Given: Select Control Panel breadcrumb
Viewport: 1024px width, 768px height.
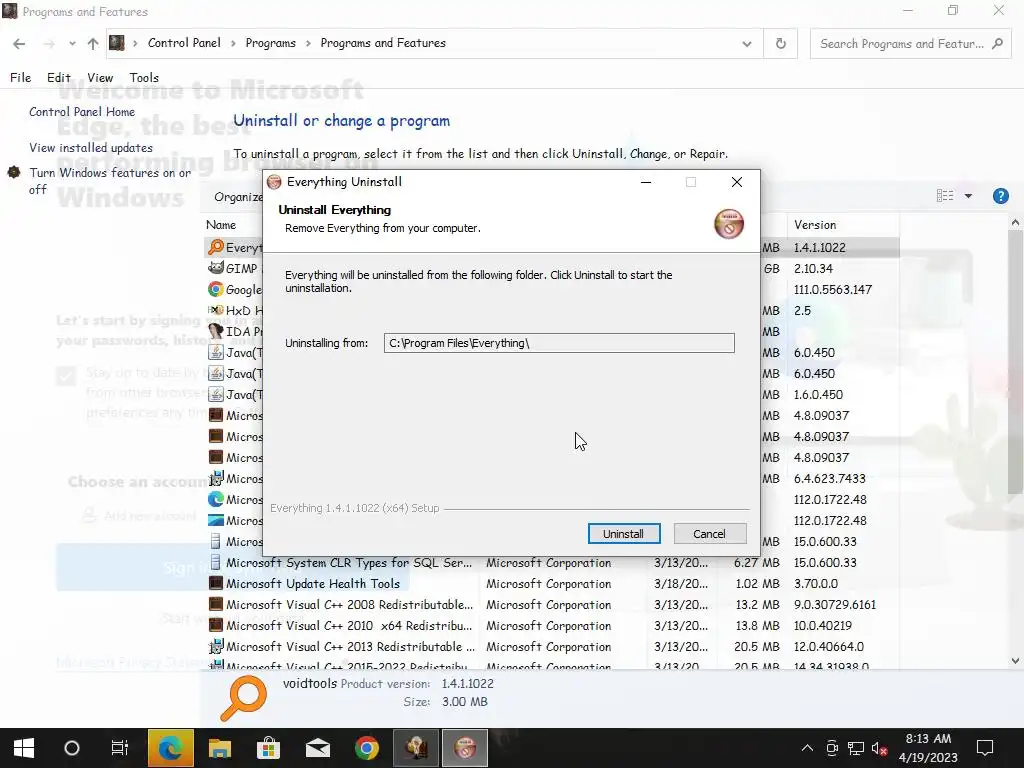Looking at the screenshot, I should [x=184, y=43].
